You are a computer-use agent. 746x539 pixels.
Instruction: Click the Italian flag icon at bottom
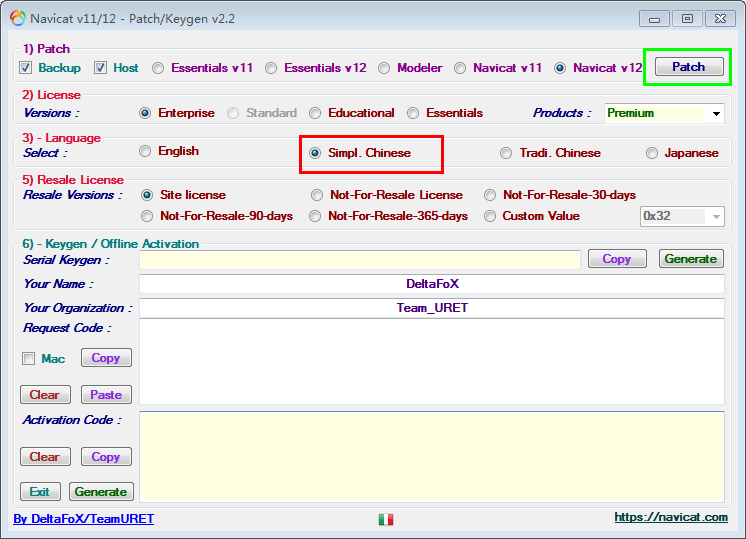(386, 519)
